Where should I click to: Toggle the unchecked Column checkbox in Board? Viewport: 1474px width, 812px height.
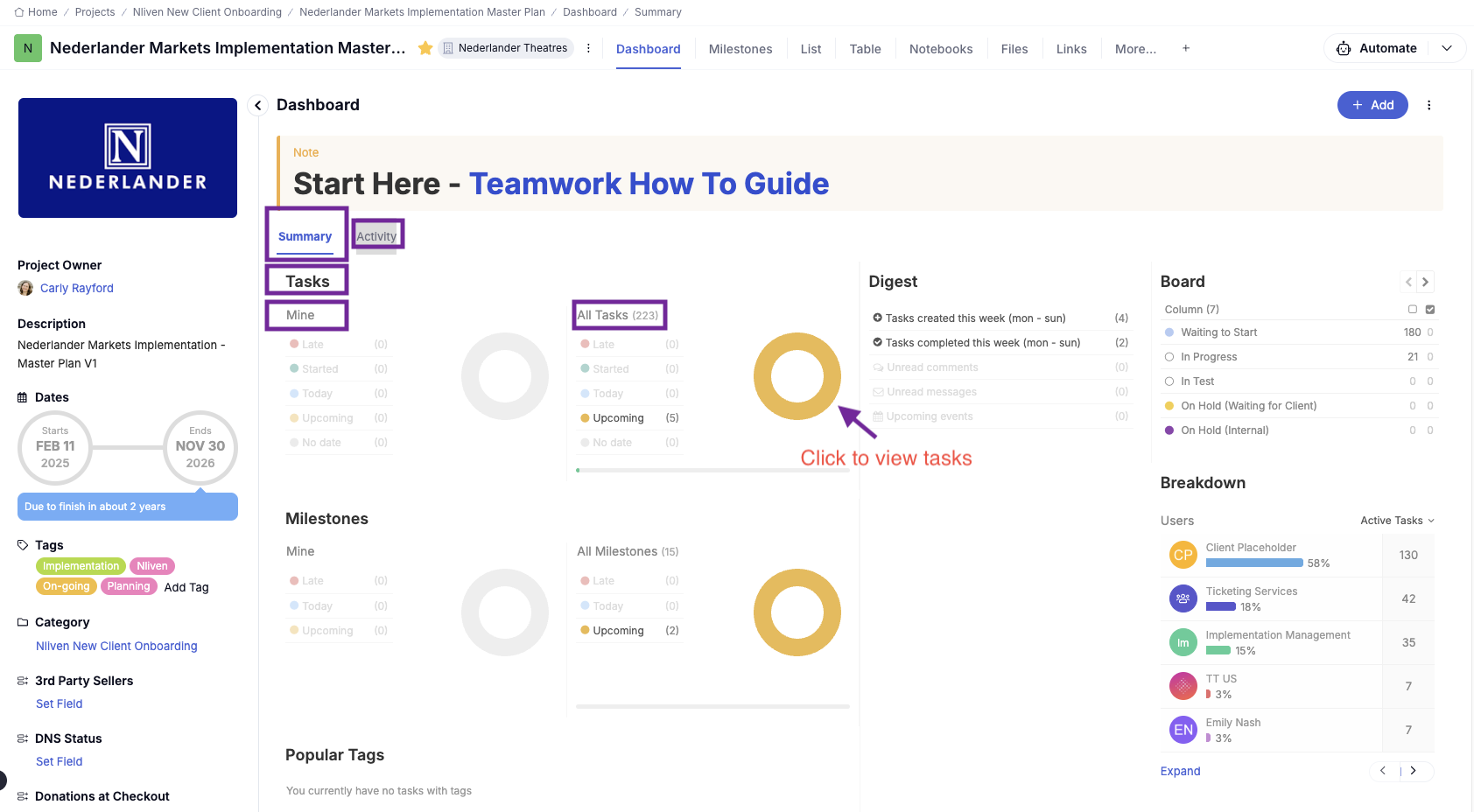[1413, 309]
